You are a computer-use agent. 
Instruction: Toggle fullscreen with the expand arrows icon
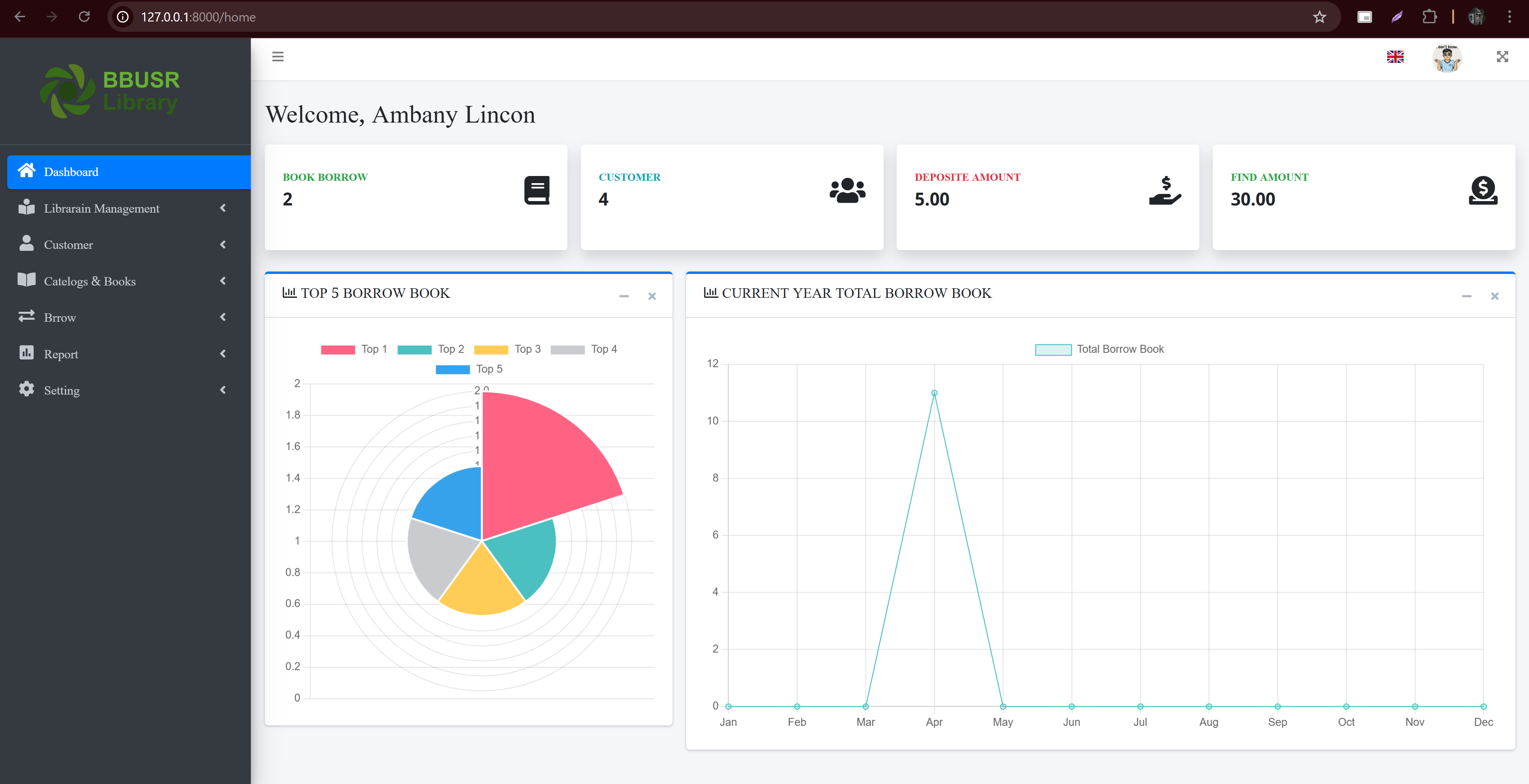[x=1502, y=57]
